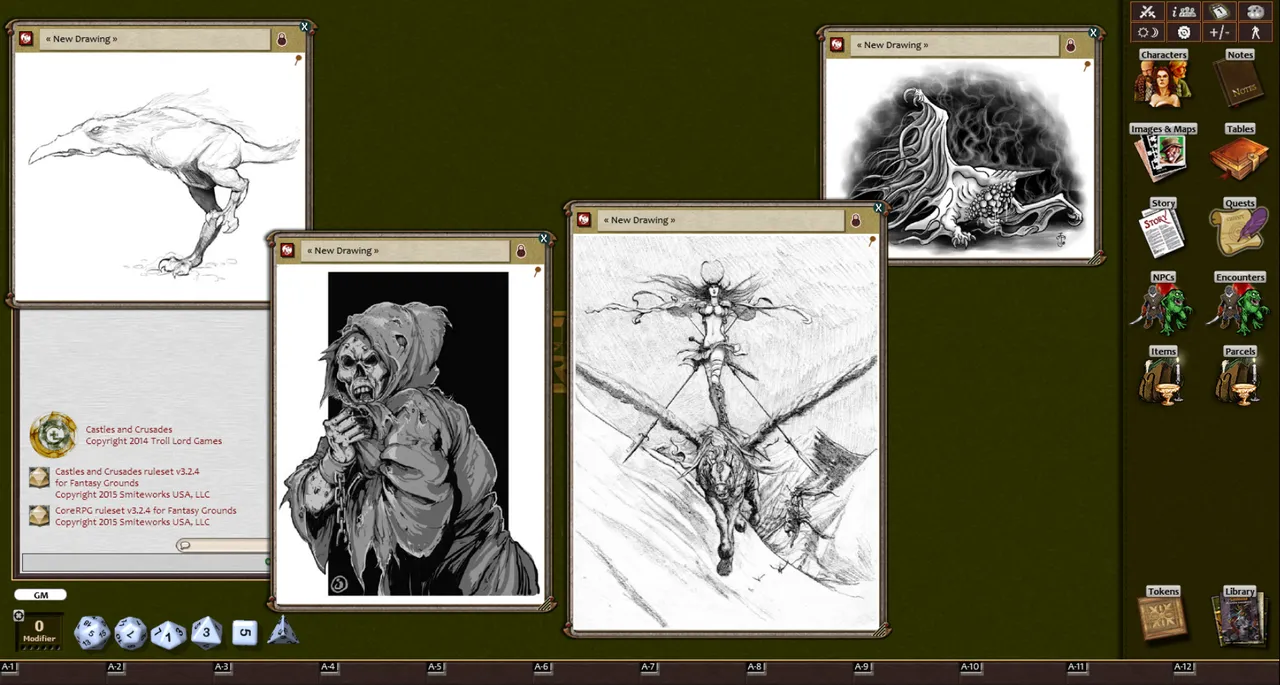Open the Items backpack
The width and height of the screenshot is (1280, 685).
pyautogui.click(x=1162, y=376)
